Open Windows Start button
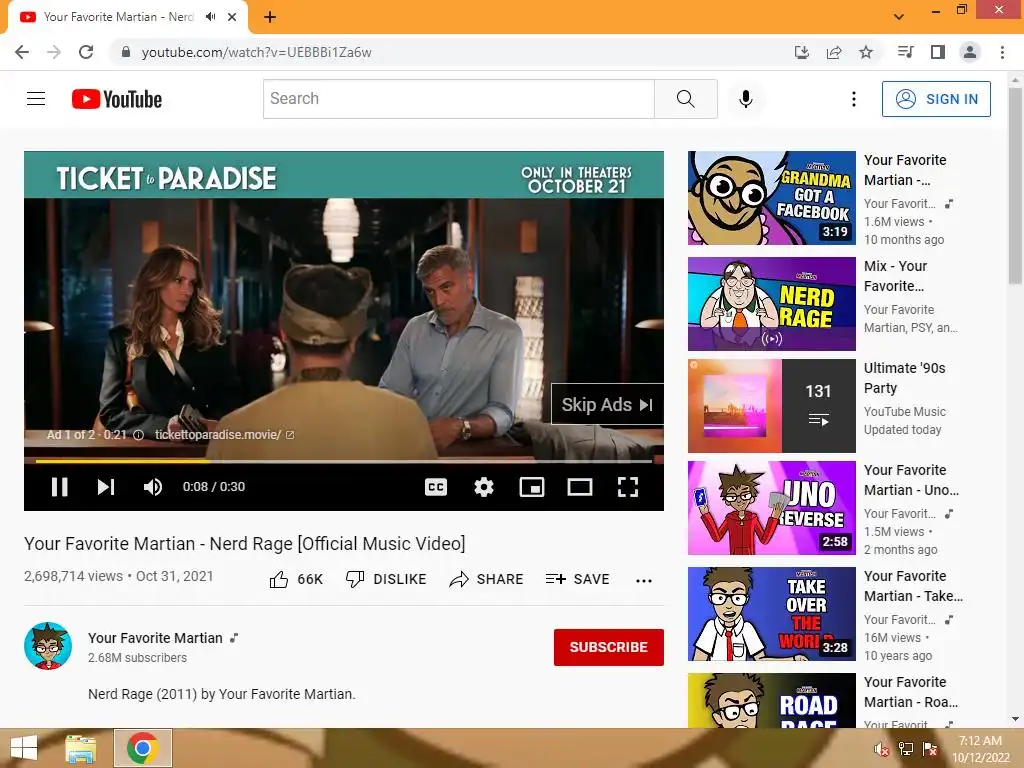Image resolution: width=1024 pixels, height=768 pixels. click(24, 748)
